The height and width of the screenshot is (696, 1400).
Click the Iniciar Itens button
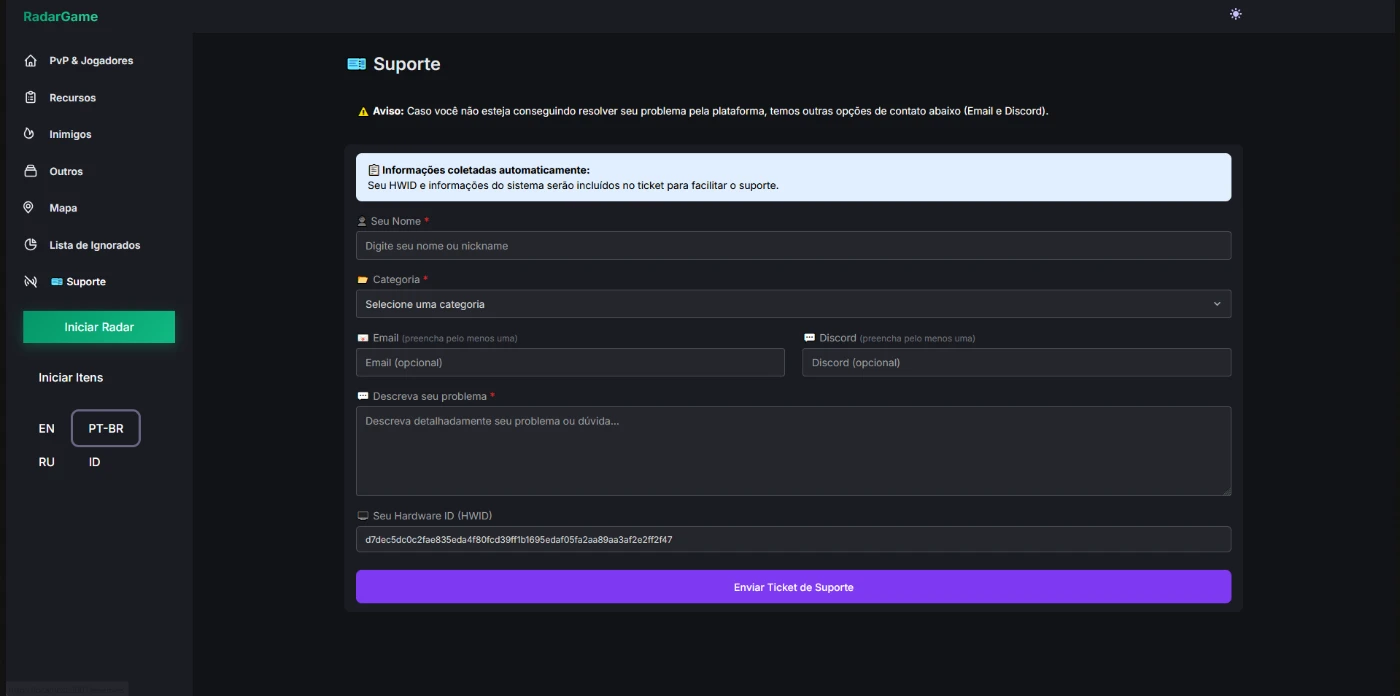71,378
